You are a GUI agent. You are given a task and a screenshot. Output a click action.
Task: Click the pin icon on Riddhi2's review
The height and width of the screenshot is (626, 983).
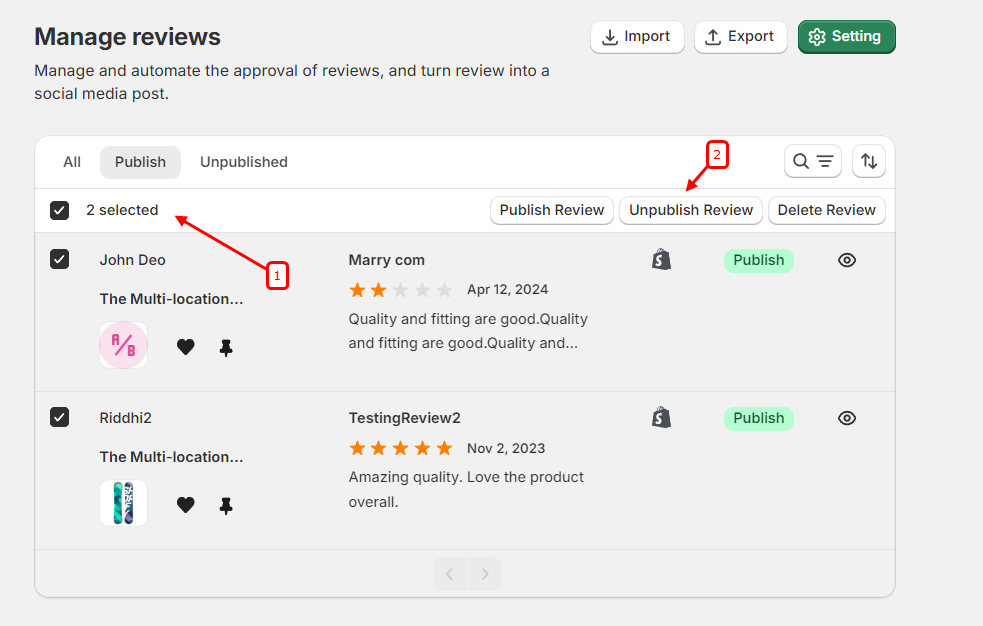(226, 505)
